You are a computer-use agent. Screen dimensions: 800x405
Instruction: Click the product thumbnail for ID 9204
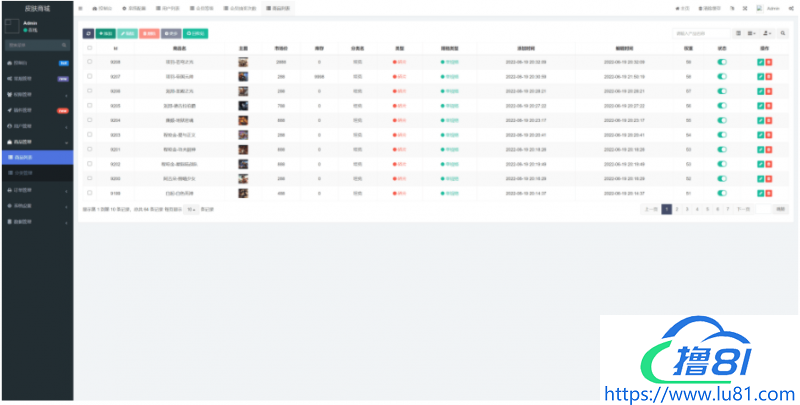243,120
